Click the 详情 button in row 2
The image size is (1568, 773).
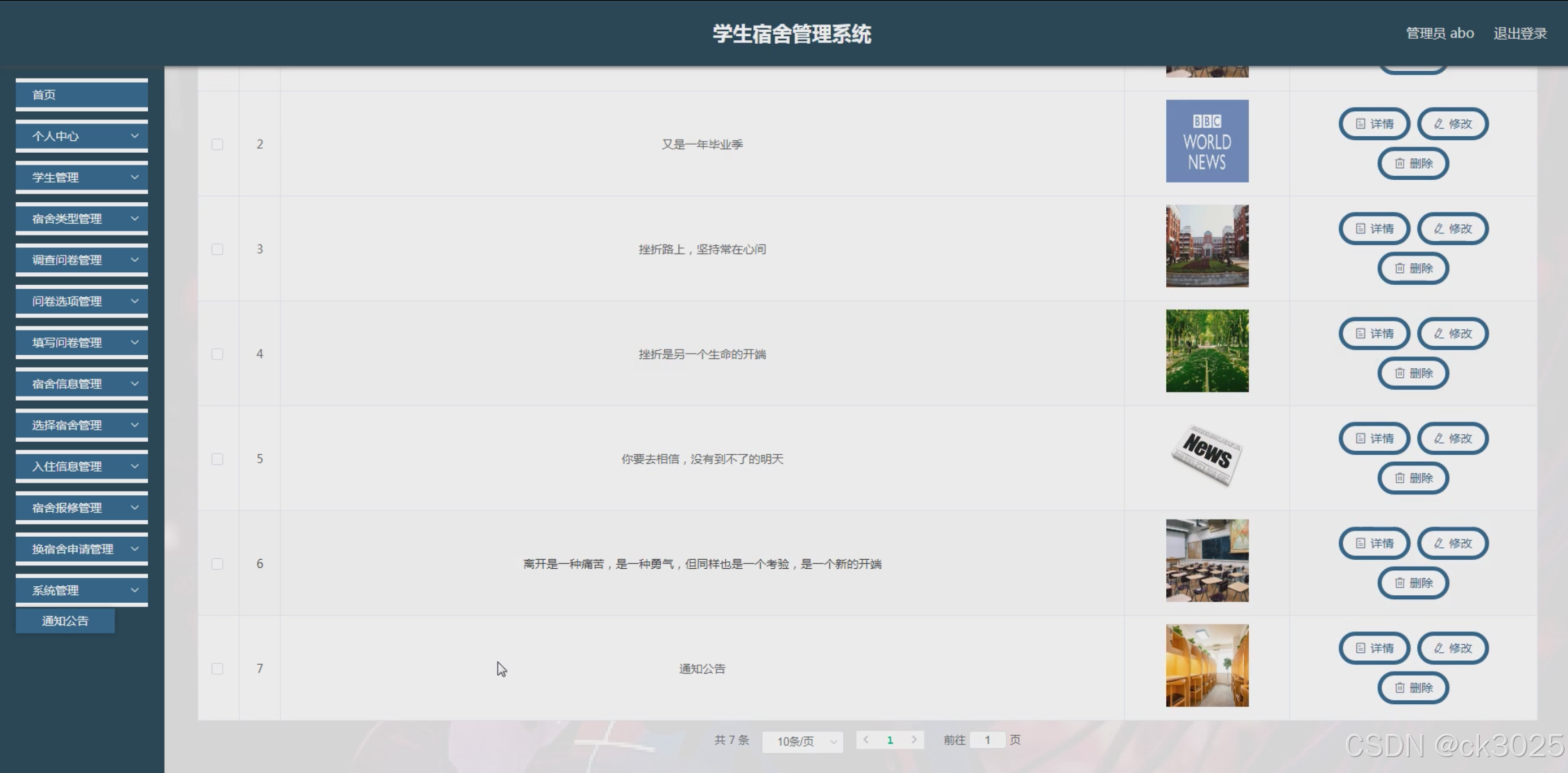pos(1374,124)
